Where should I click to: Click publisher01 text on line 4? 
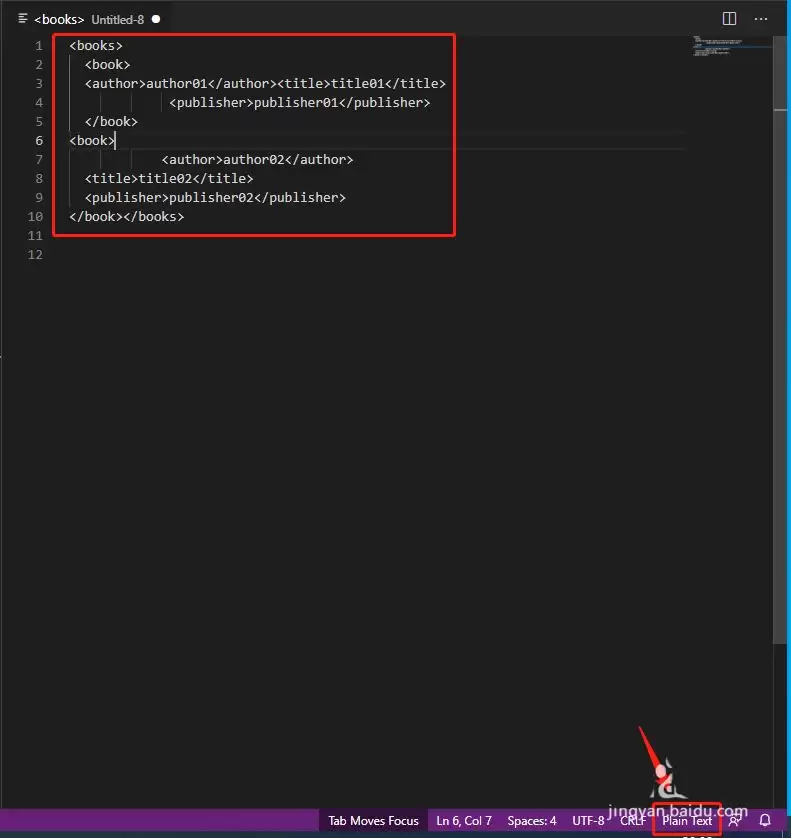coord(296,103)
